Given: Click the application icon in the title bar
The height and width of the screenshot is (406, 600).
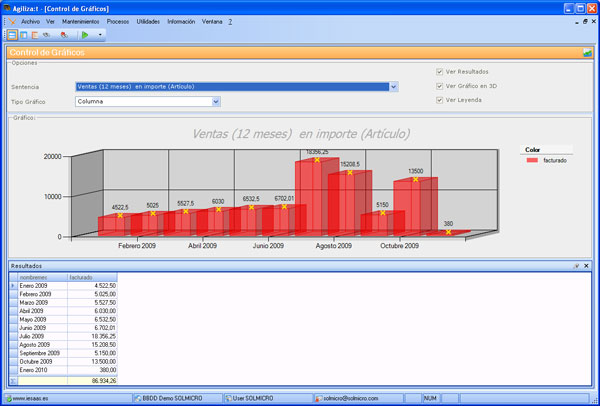Looking at the screenshot, I should point(7,8).
